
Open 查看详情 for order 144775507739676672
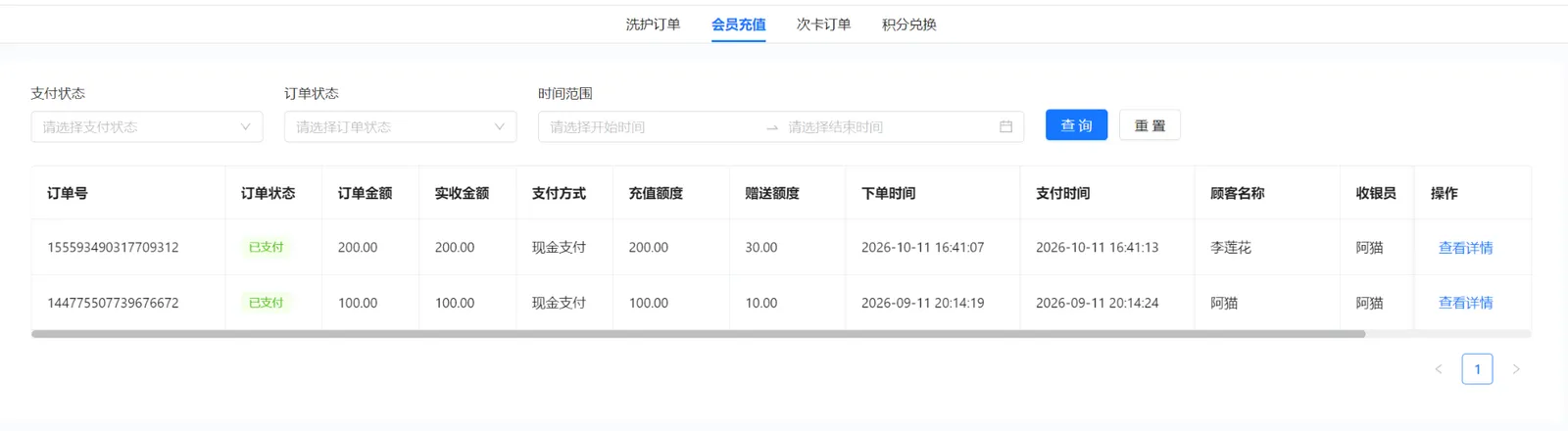(1465, 303)
